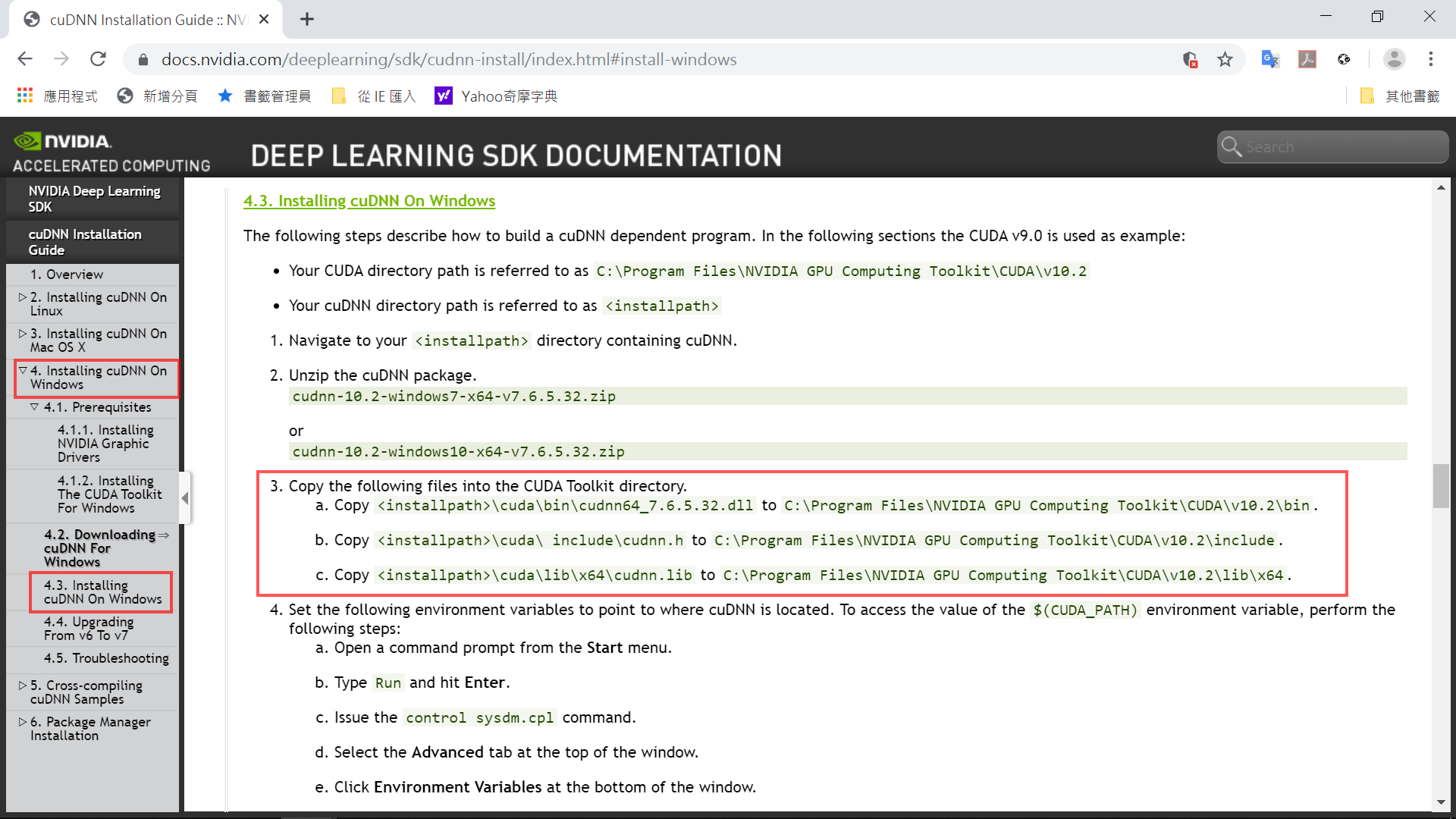The width and height of the screenshot is (1456, 819).
Task: Open 4.1.2. Installing The CUDA Toolkit
Action: [110, 494]
